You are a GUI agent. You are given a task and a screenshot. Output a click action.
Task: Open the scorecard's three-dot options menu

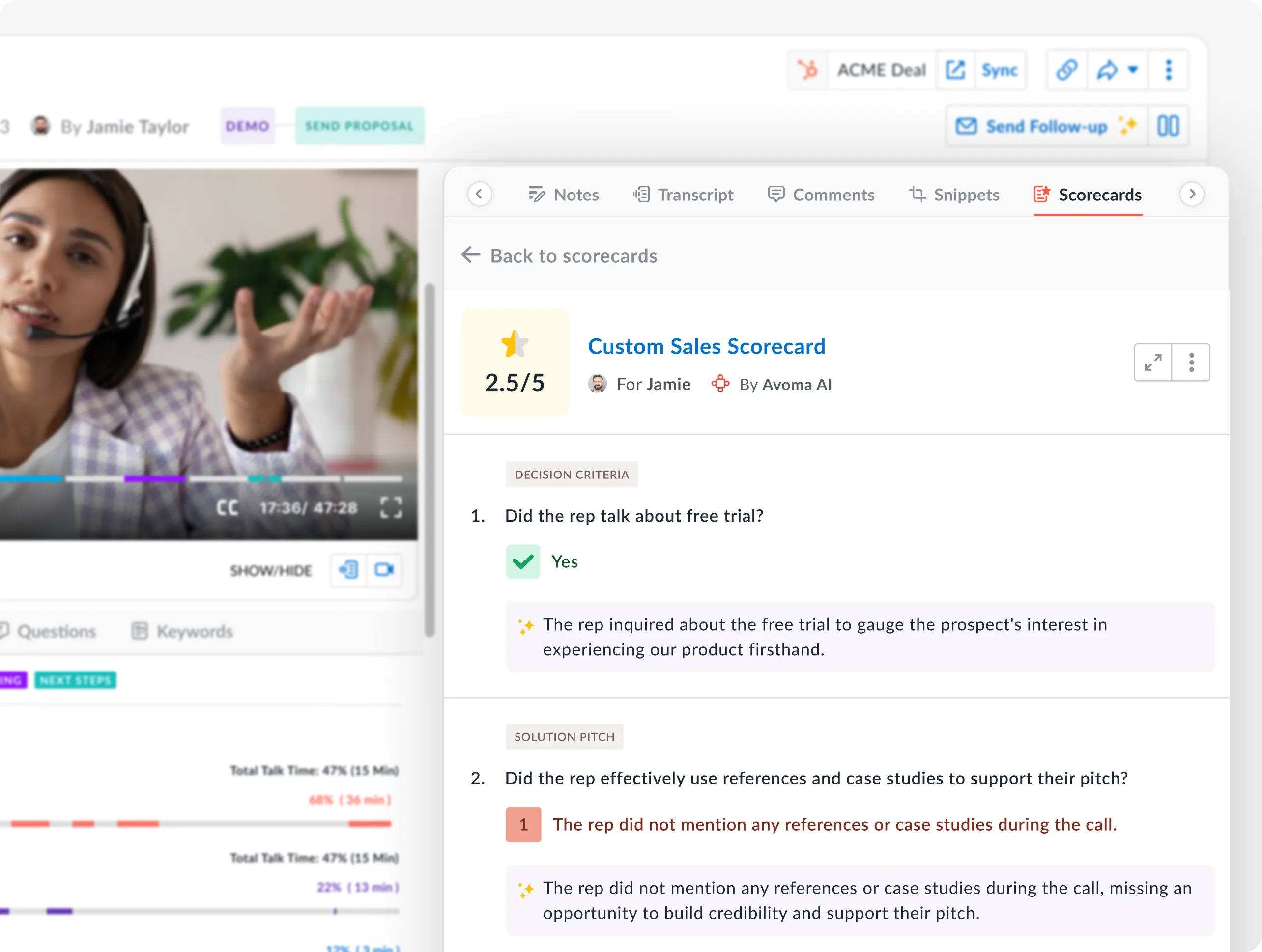pos(1191,362)
